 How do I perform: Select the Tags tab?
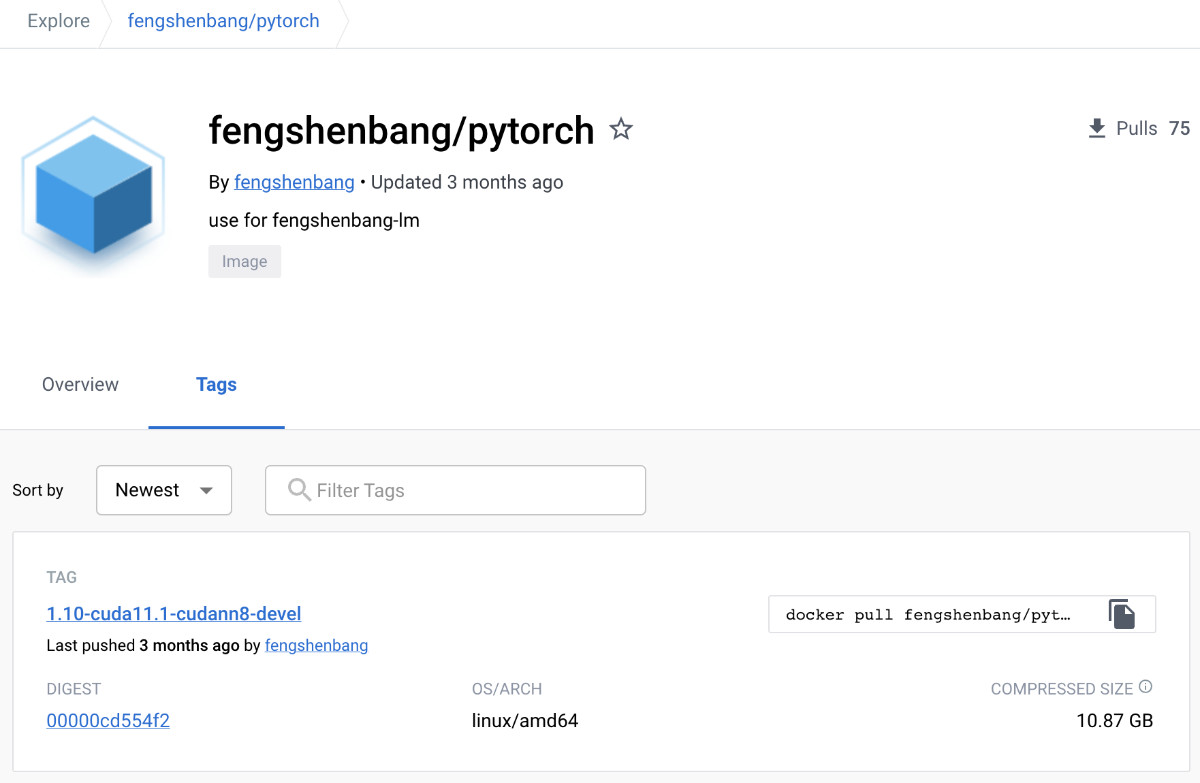tap(216, 385)
